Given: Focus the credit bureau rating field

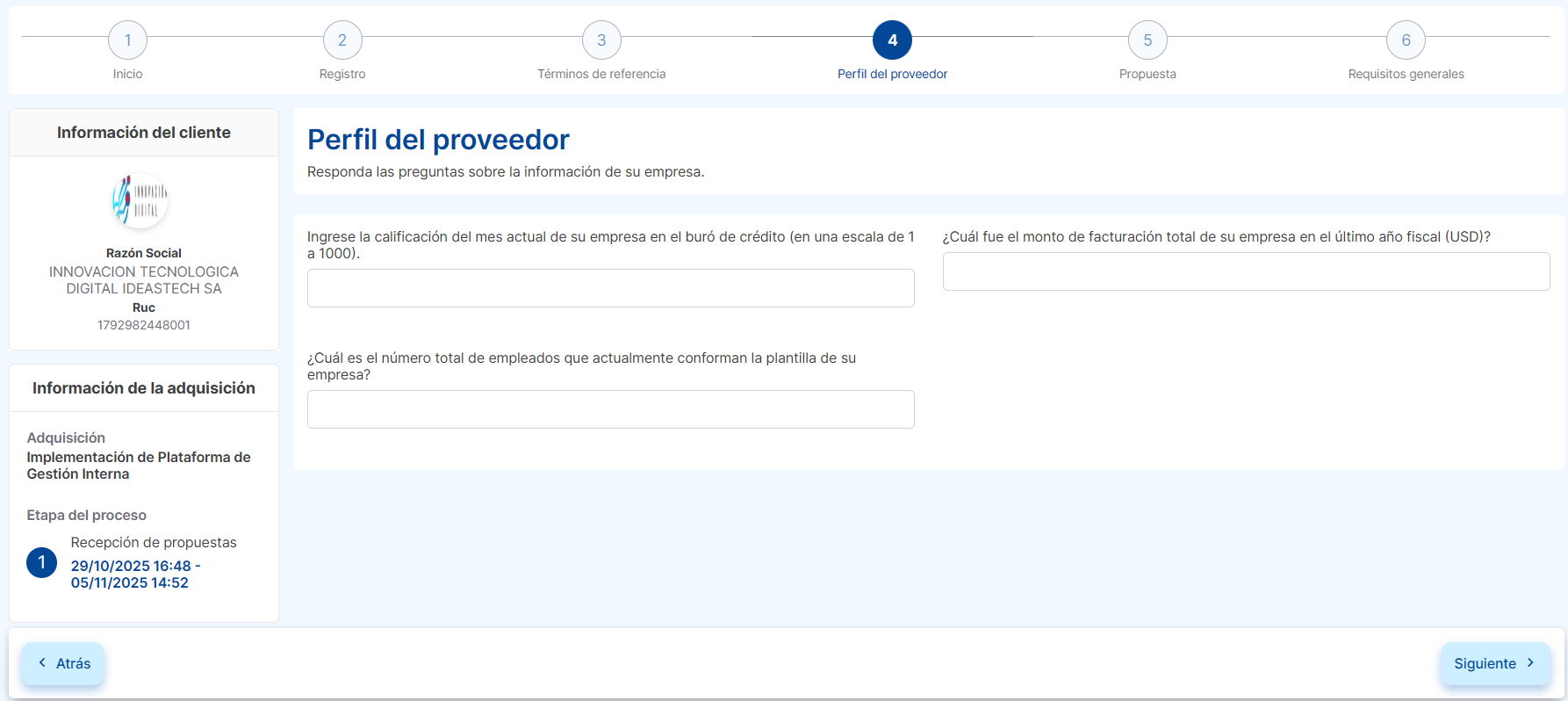Looking at the screenshot, I should tap(611, 288).
